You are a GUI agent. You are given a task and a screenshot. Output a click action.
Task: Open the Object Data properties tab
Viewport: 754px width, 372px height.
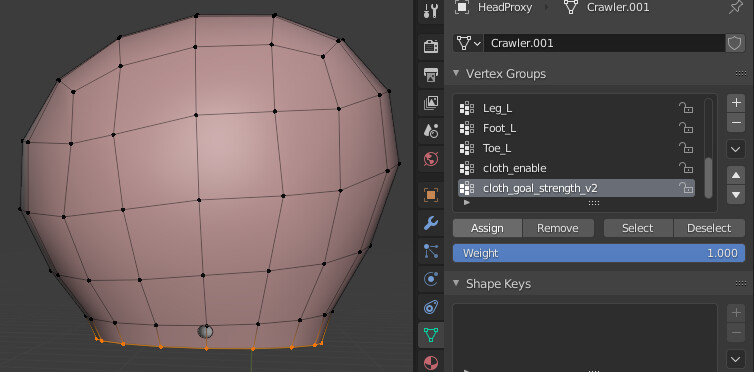(430, 335)
